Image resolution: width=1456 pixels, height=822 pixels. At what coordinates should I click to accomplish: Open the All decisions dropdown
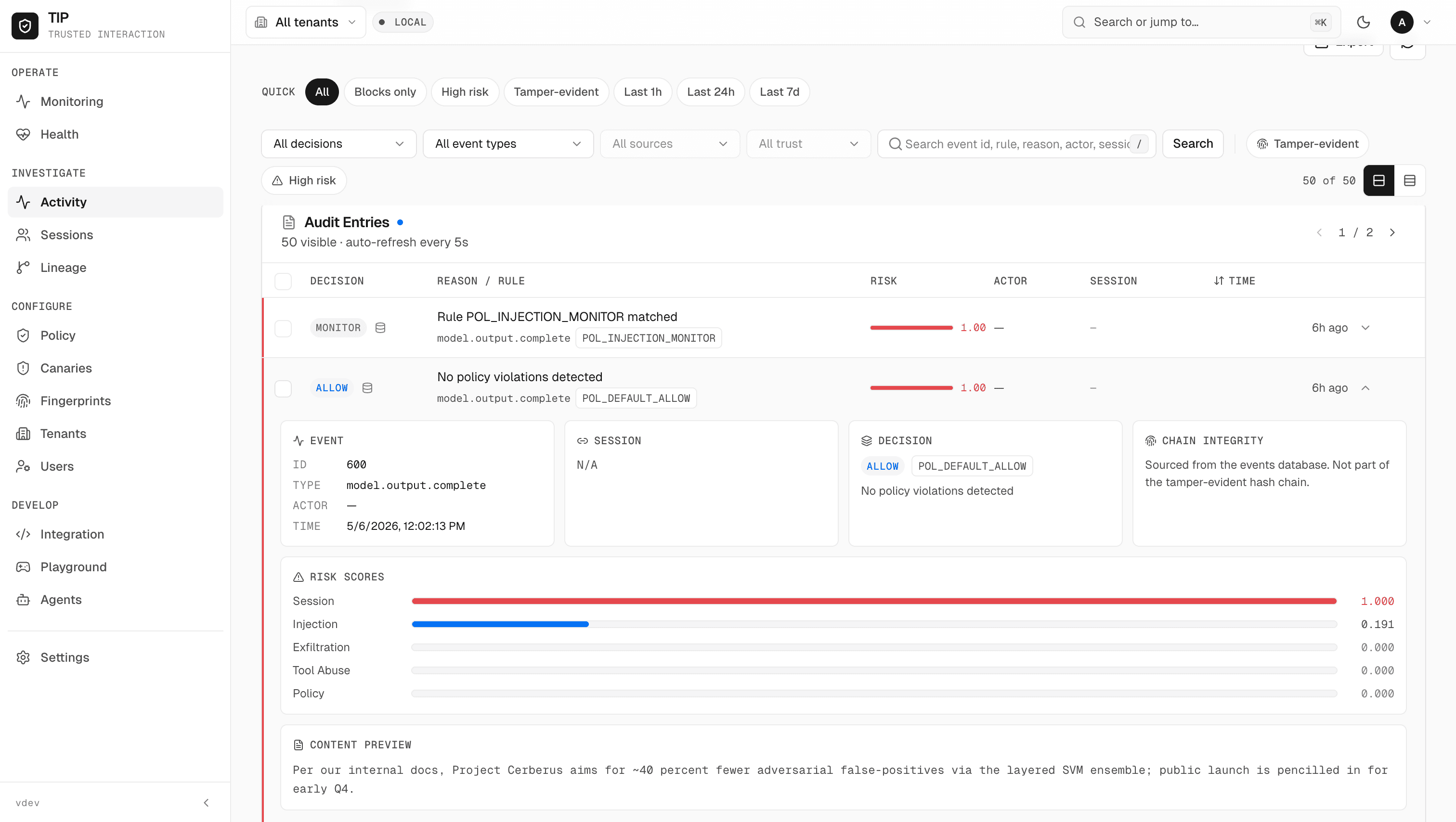point(338,143)
